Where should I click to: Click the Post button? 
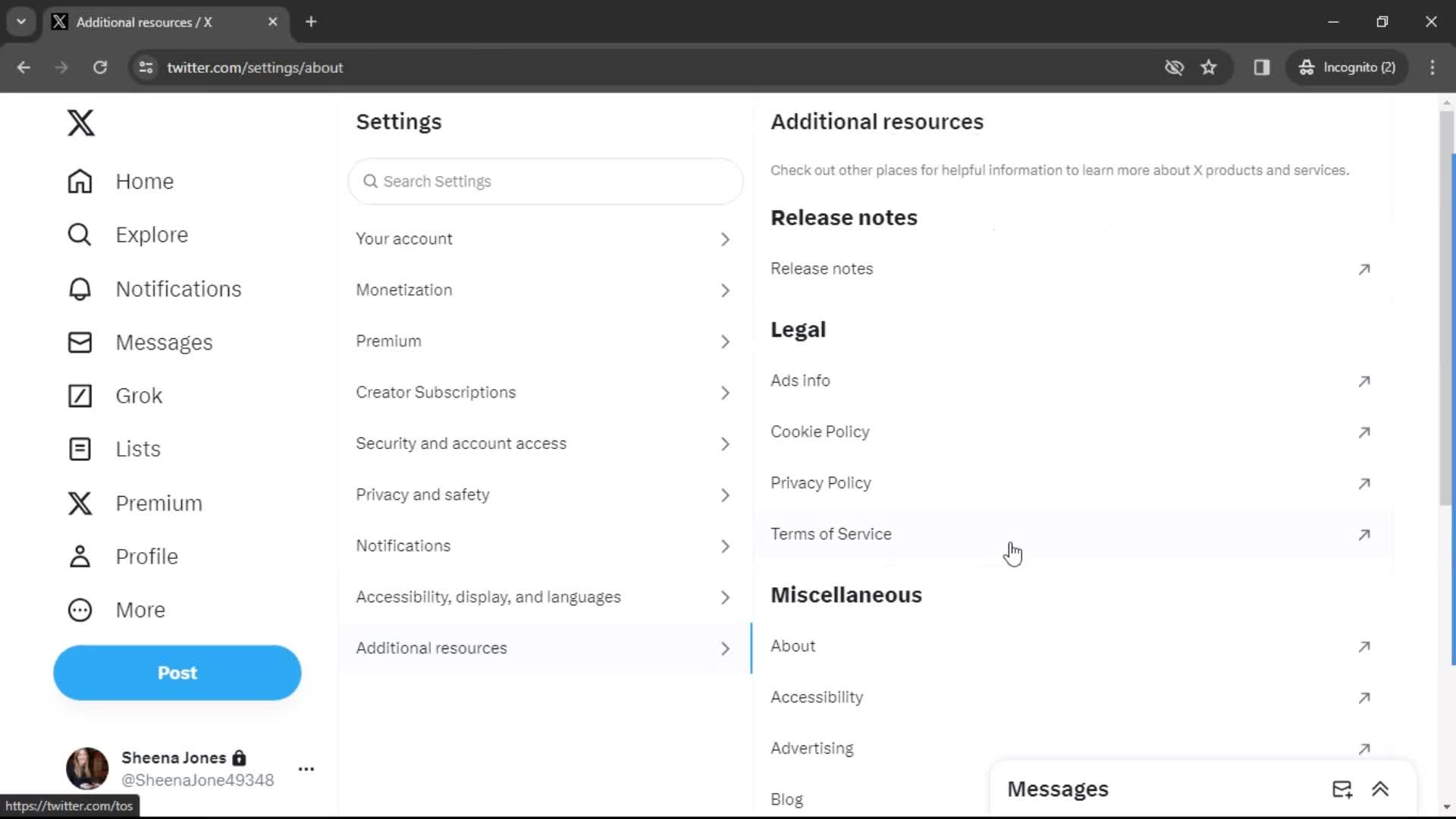[177, 672]
